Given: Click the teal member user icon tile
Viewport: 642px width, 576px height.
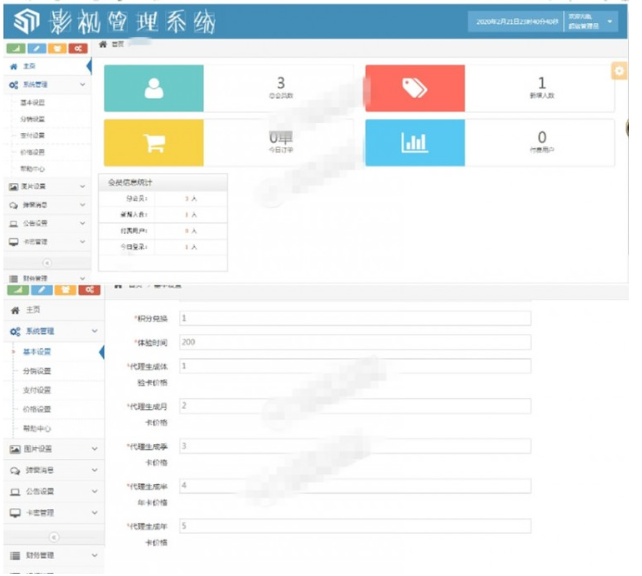Looking at the screenshot, I should click(153, 88).
